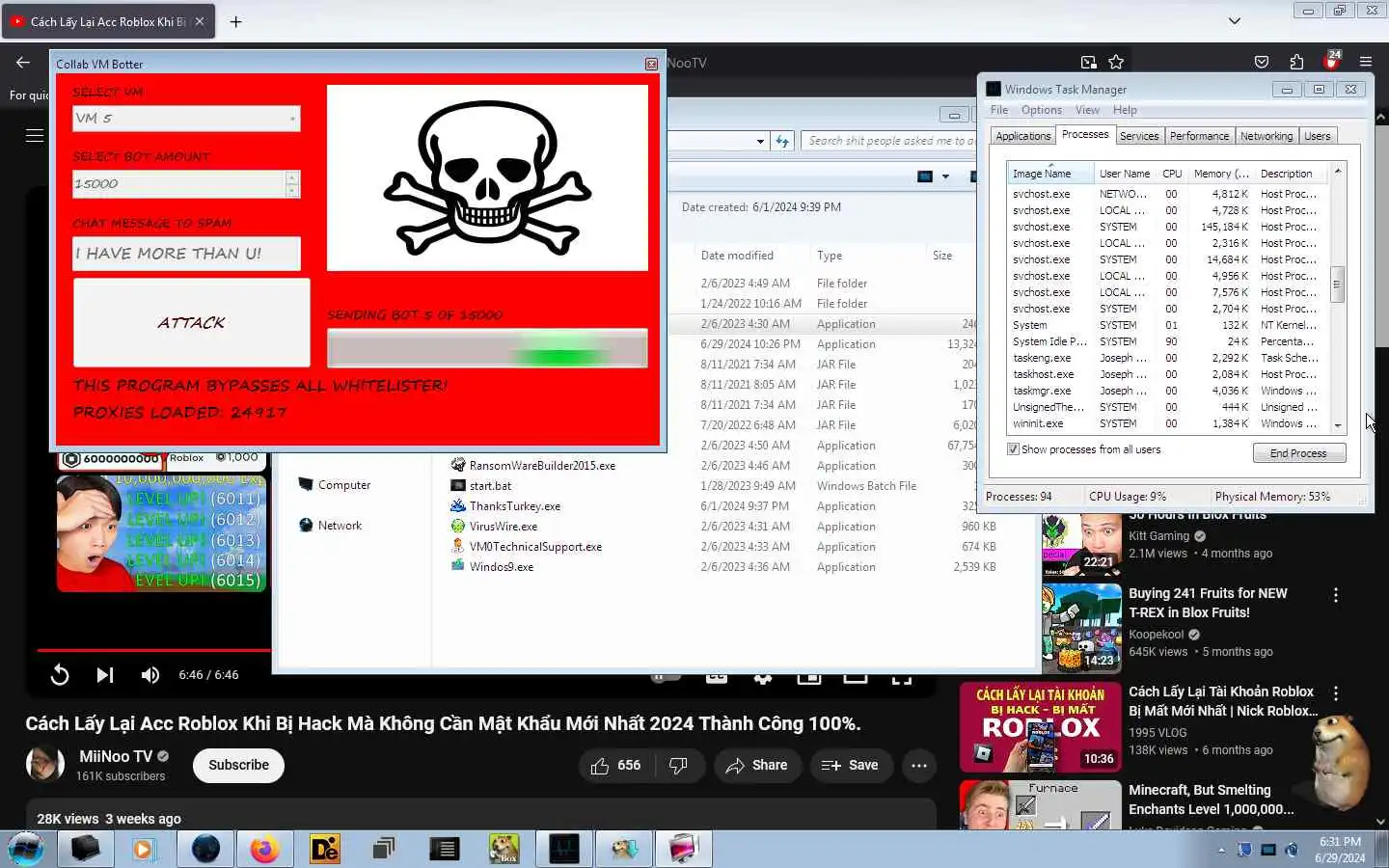This screenshot has width=1389, height=868.
Task: Open options for Buying 241 Fruits video
Action: (x=1336, y=595)
